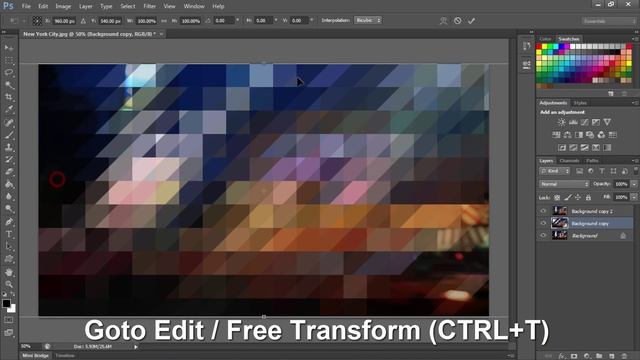640x360 pixels.
Task: Select the Pen tool
Action: point(9,222)
